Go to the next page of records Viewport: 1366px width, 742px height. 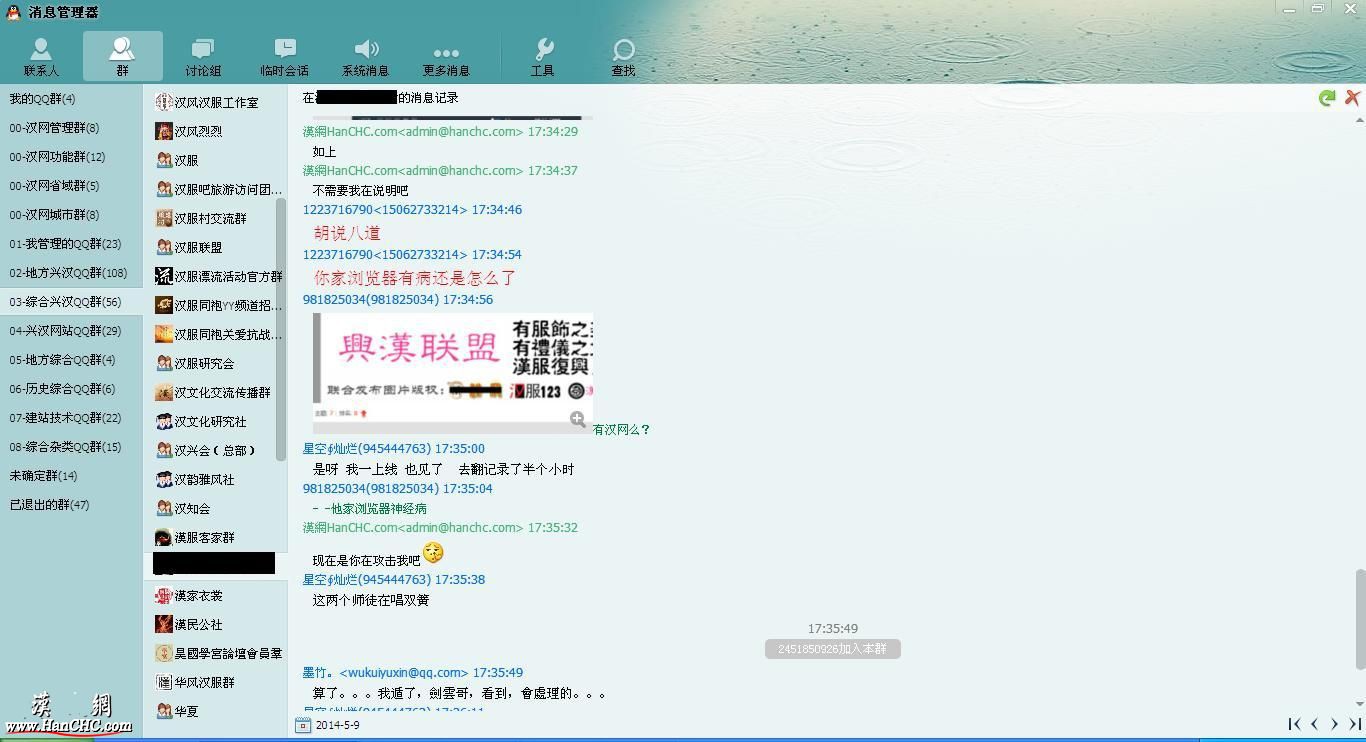(x=1334, y=724)
